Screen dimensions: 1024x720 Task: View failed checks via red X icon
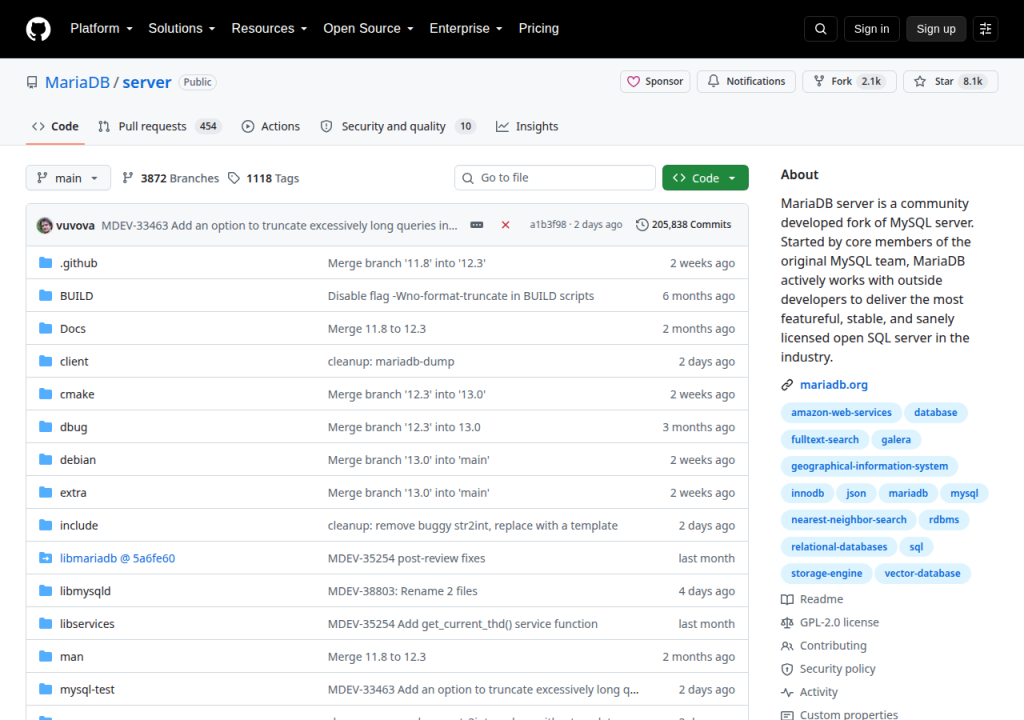505,225
